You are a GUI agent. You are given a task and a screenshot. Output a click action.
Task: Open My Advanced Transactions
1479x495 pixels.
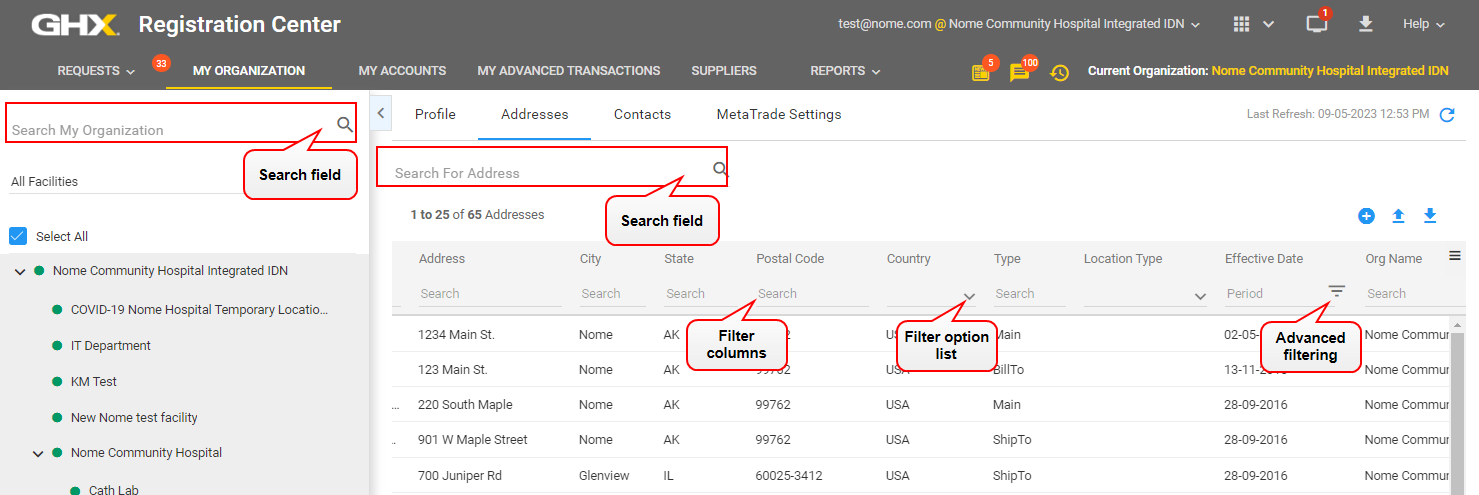pos(569,71)
